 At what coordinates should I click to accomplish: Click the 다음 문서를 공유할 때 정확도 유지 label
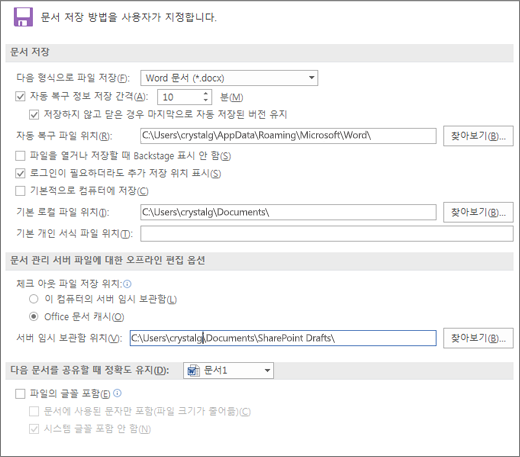(x=89, y=370)
